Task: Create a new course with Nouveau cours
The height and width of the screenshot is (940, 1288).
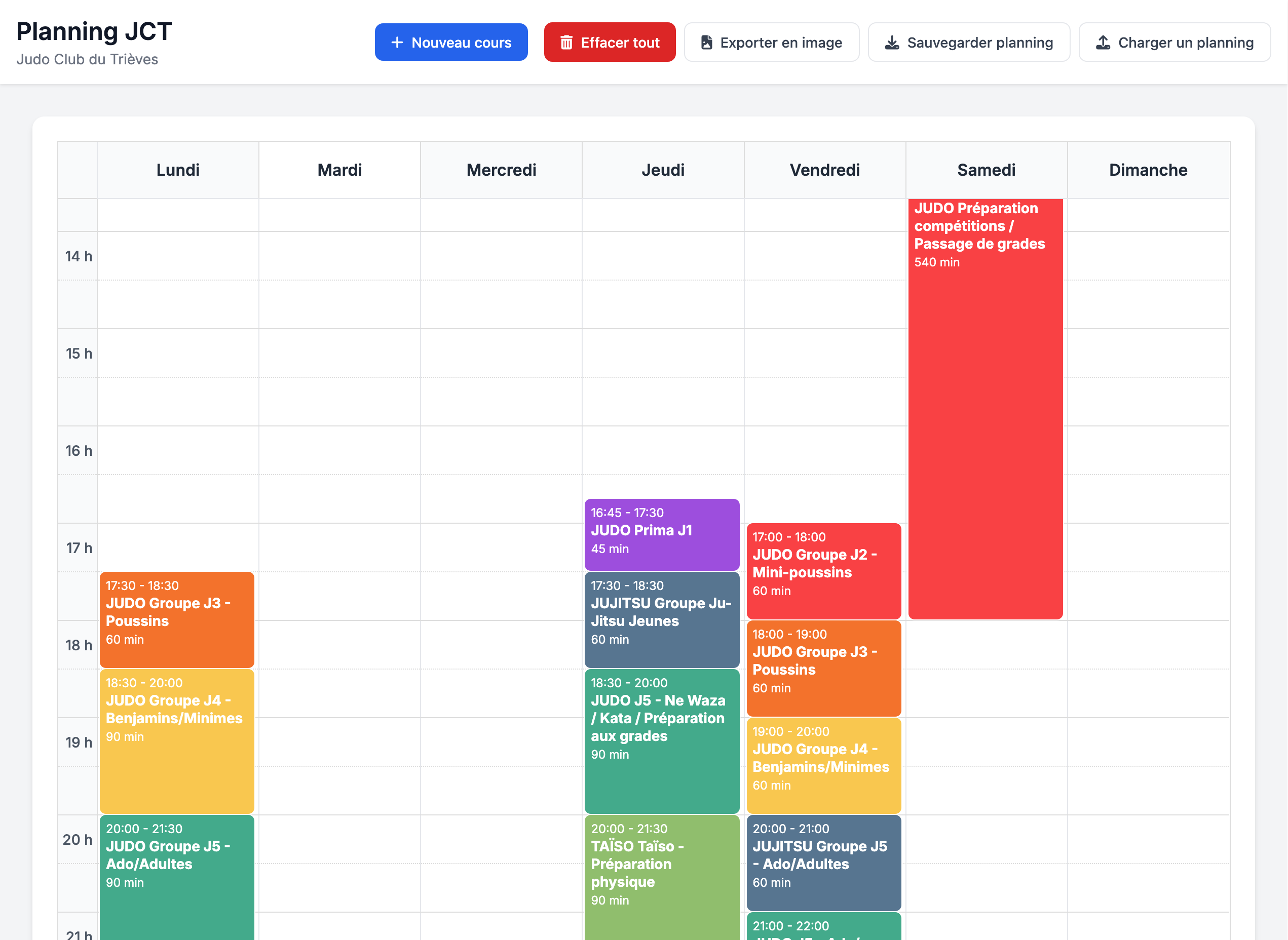Action: coord(451,42)
